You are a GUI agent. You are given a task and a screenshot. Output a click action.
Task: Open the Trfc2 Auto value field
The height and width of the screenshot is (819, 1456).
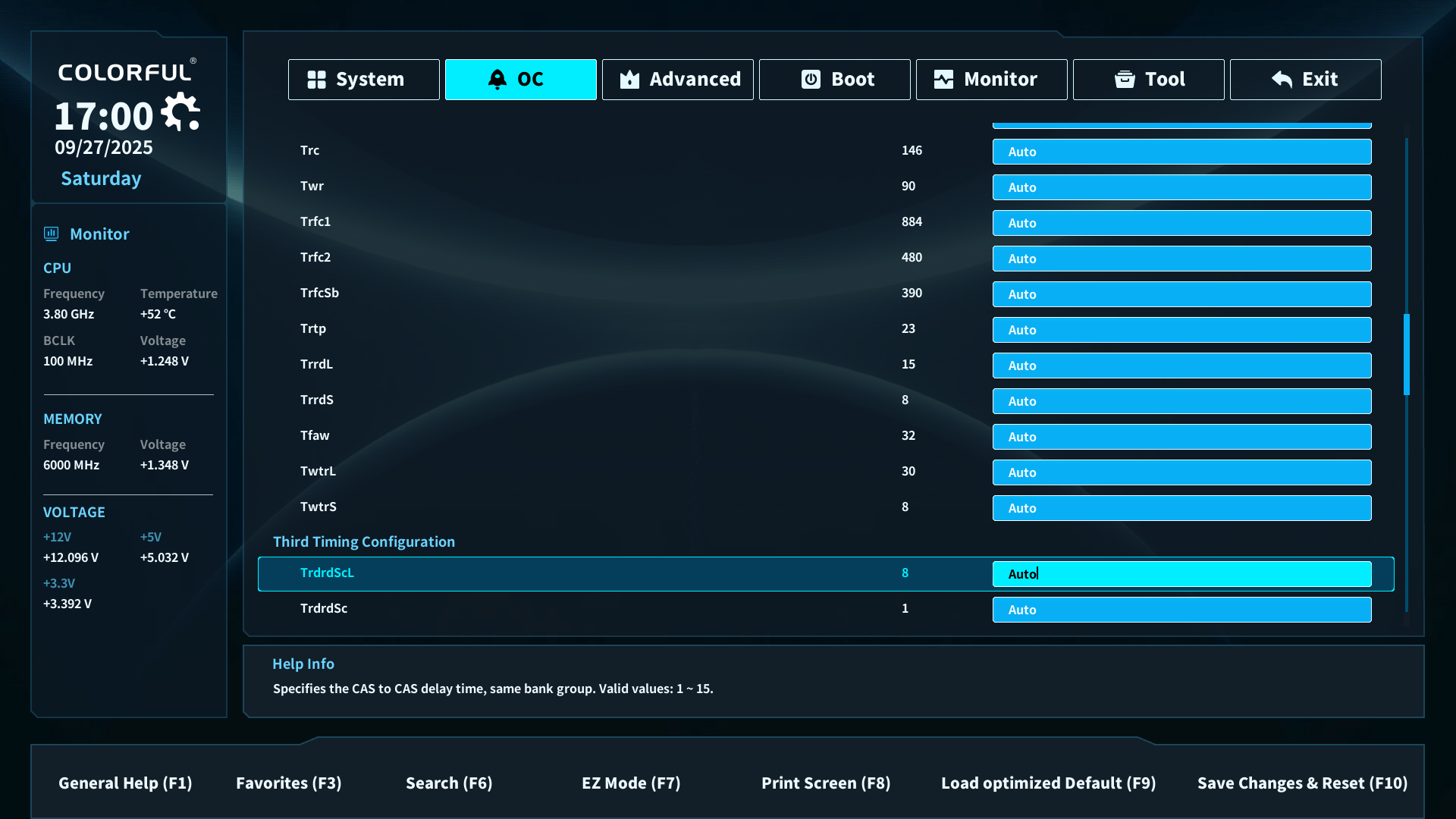1181,259
